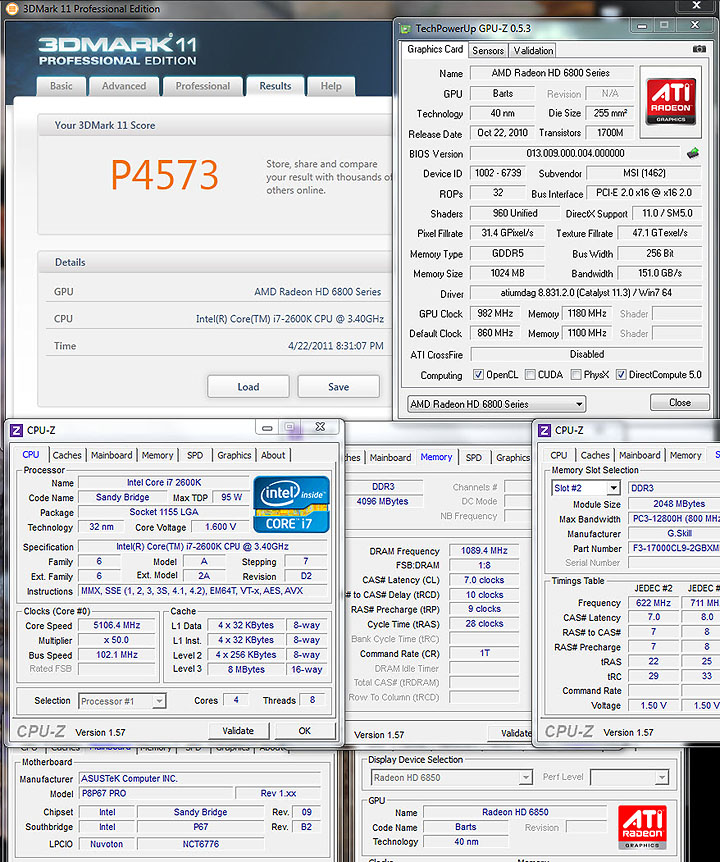Click the Intel Core i7 logo in CPU-Z
Image resolution: width=720 pixels, height=862 pixels.
tap(291, 505)
